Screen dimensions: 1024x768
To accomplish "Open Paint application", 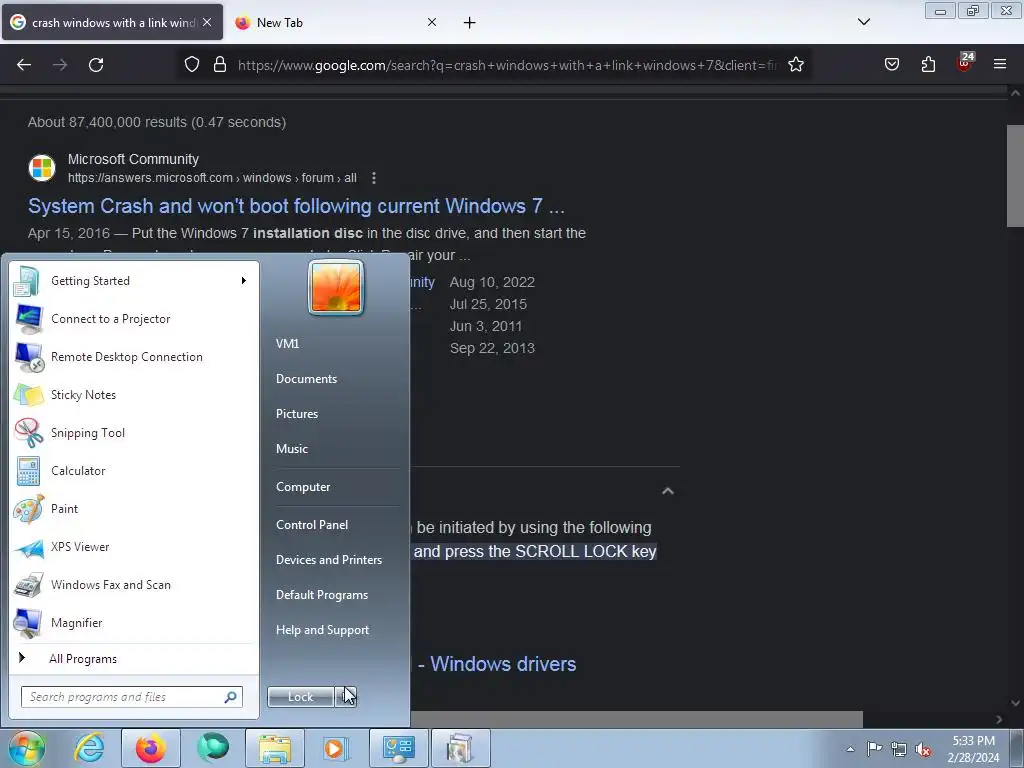I will tap(134, 509).
